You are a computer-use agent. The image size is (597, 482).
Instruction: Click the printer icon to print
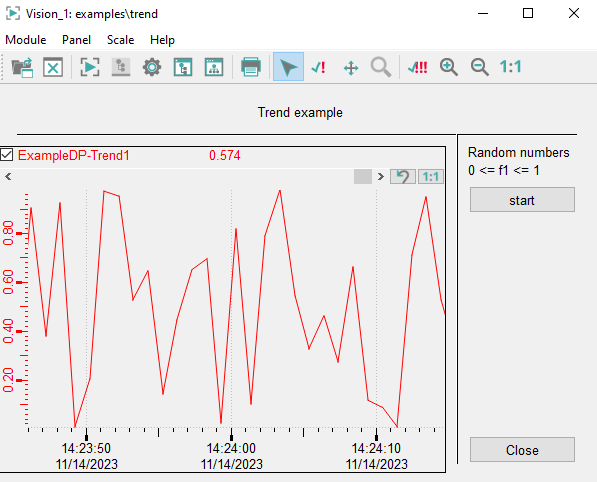click(x=251, y=67)
